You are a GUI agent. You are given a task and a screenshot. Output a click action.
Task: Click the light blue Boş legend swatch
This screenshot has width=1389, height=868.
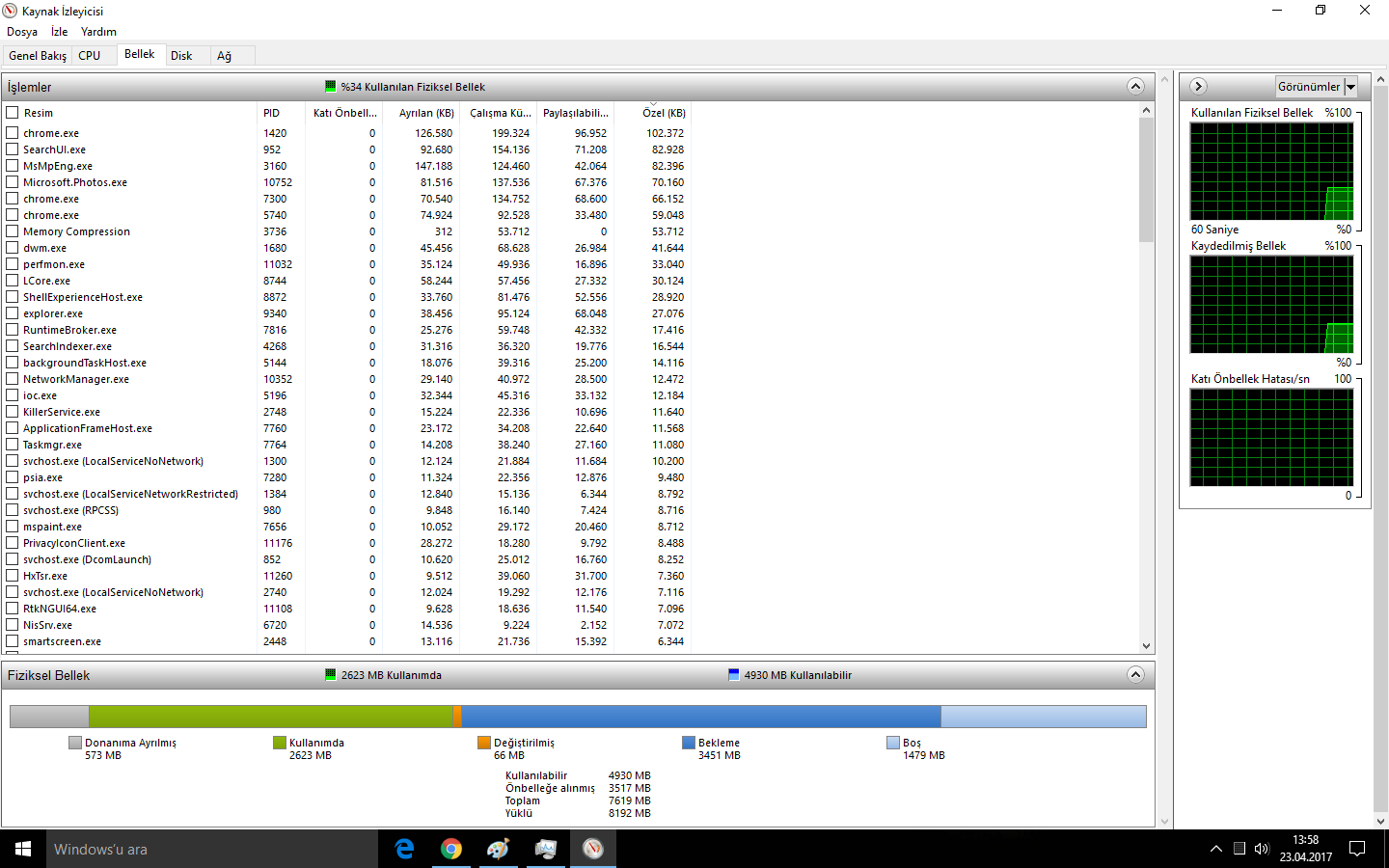[893, 743]
